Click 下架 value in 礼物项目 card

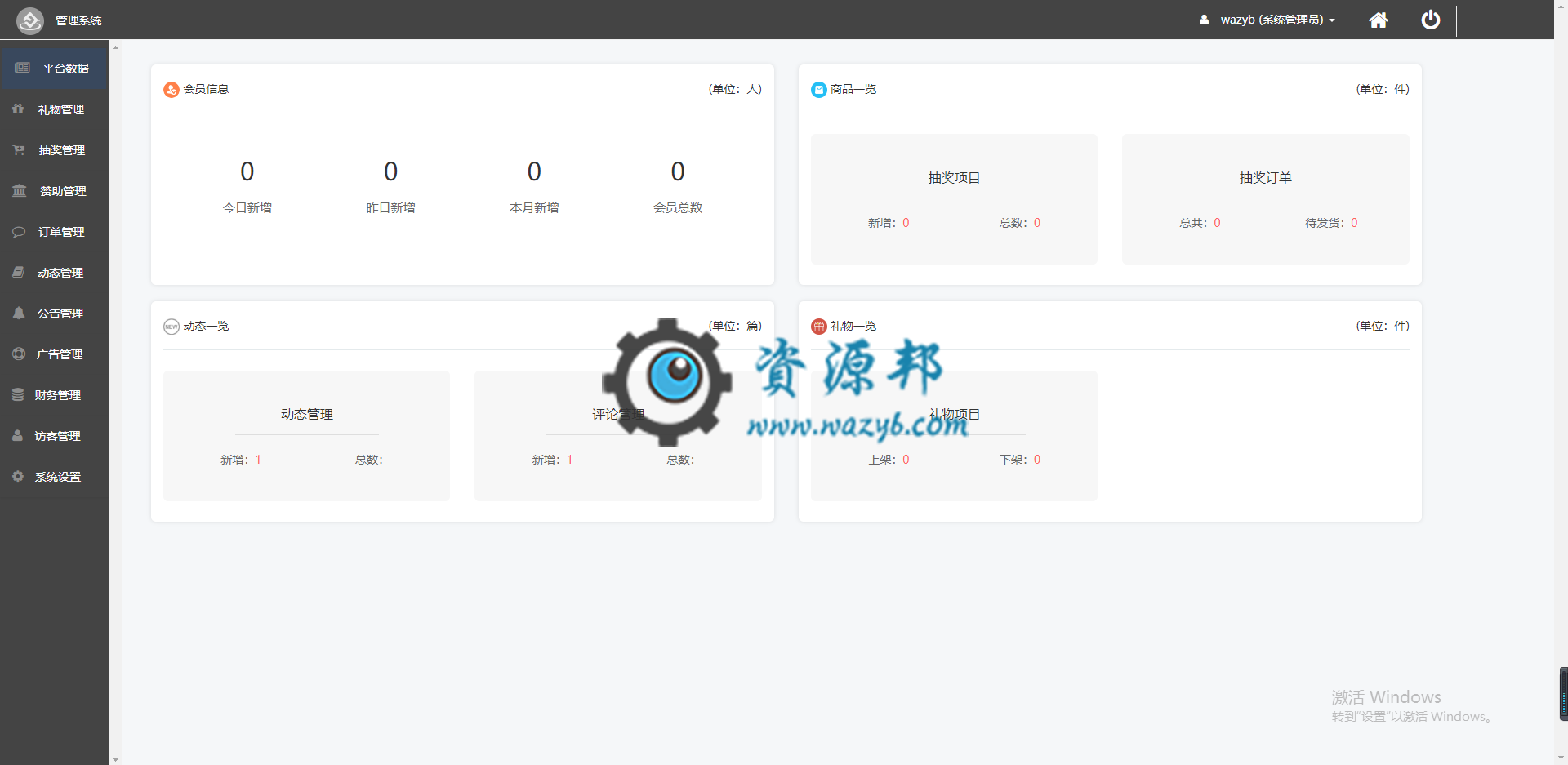pos(1037,460)
